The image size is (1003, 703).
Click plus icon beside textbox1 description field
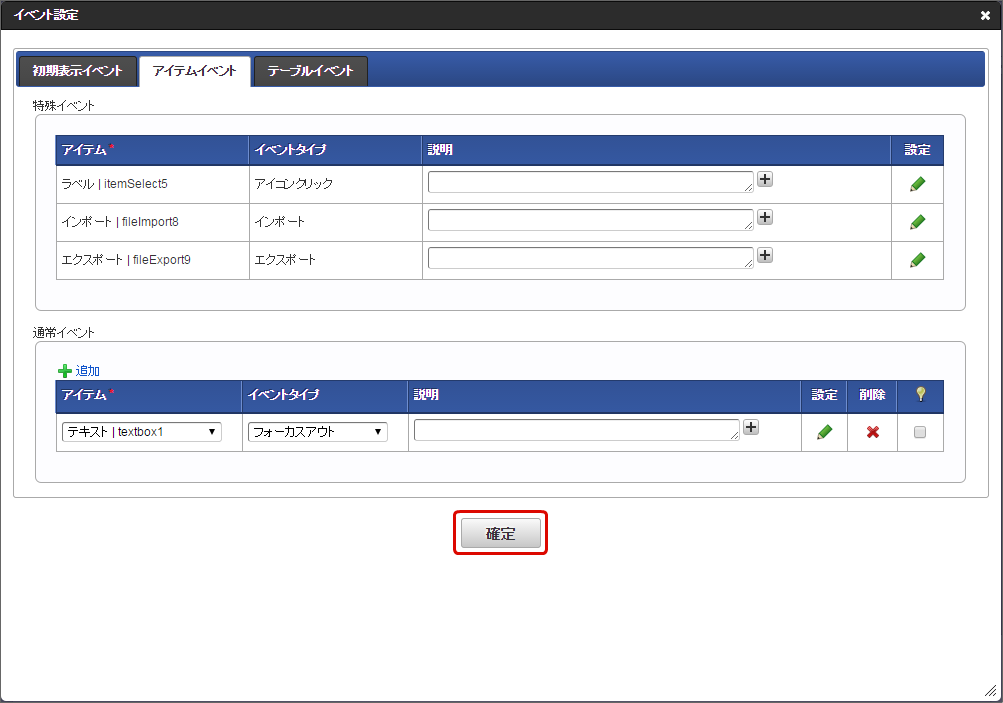pos(751,427)
